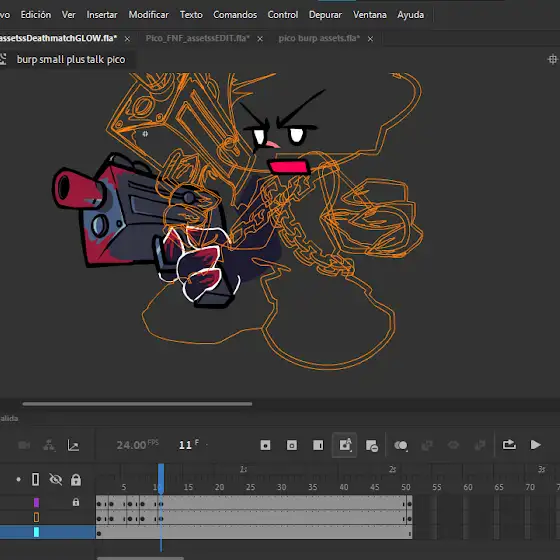Open the Control menu
The image size is (560, 560).
pos(283,15)
